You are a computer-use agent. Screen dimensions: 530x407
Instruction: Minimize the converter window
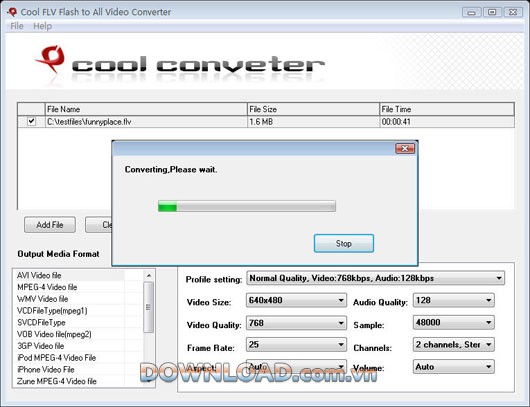coord(472,13)
